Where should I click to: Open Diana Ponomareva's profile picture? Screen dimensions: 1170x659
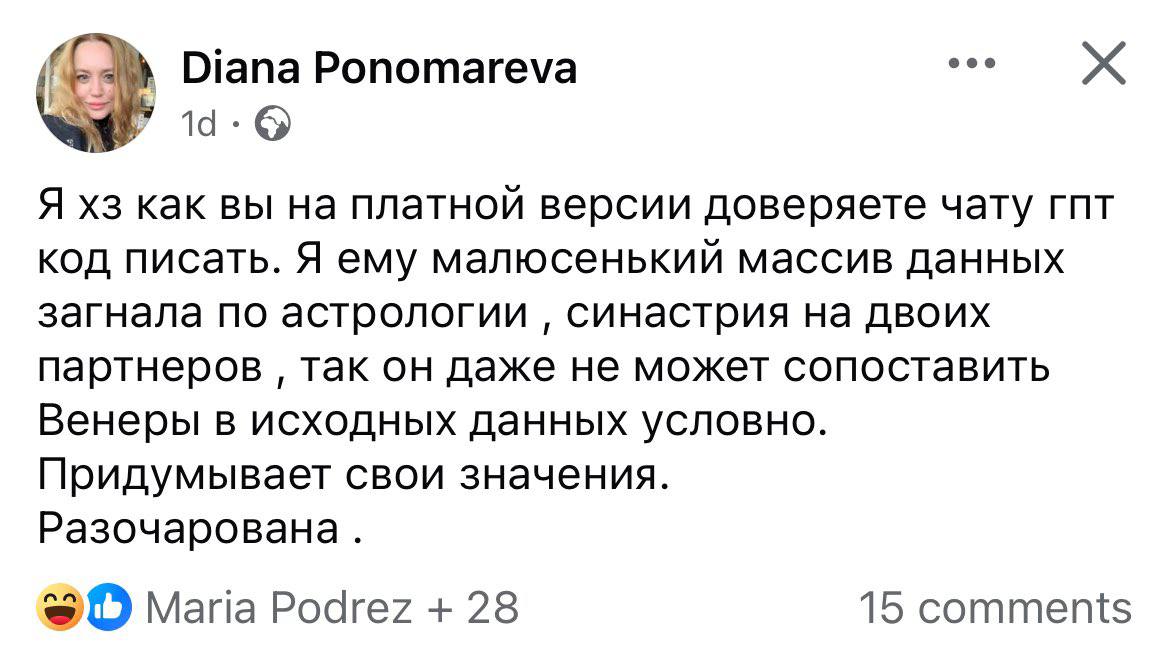point(96,93)
